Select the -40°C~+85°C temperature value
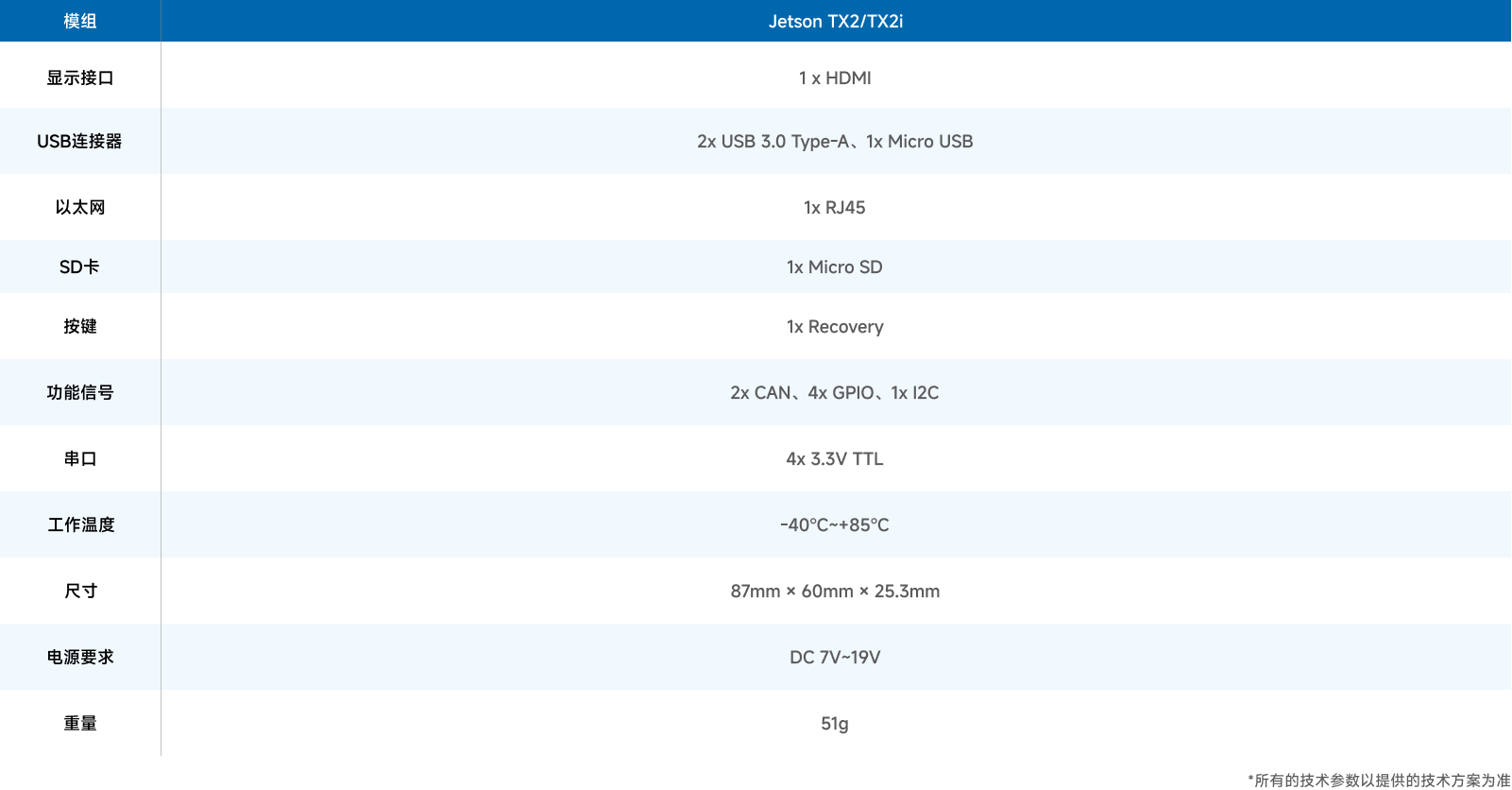Image resolution: width=1512 pixels, height=790 pixels. [835, 524]
